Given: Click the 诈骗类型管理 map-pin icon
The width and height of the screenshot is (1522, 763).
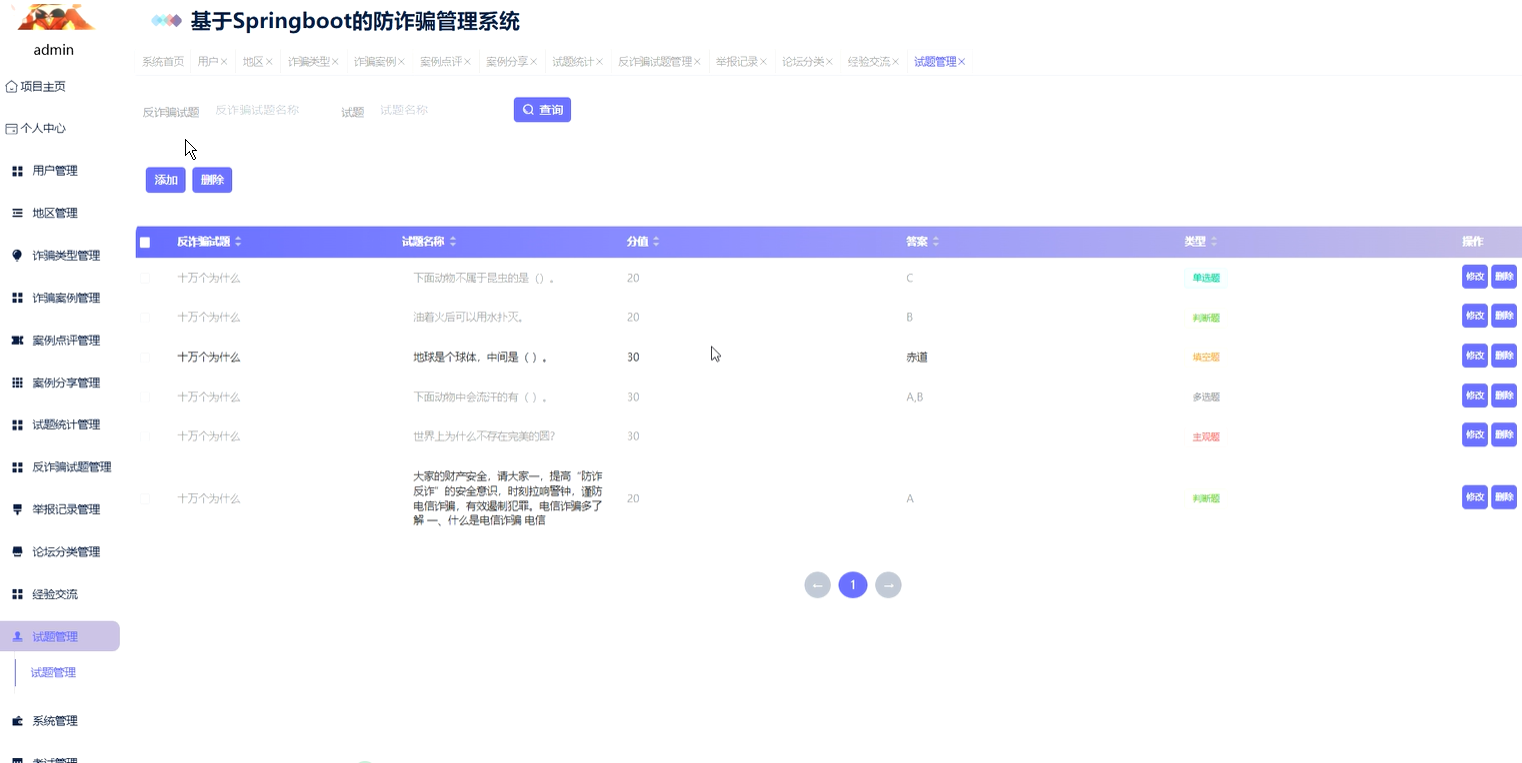Looking at the screenshot, I should (x=17, y=255).
